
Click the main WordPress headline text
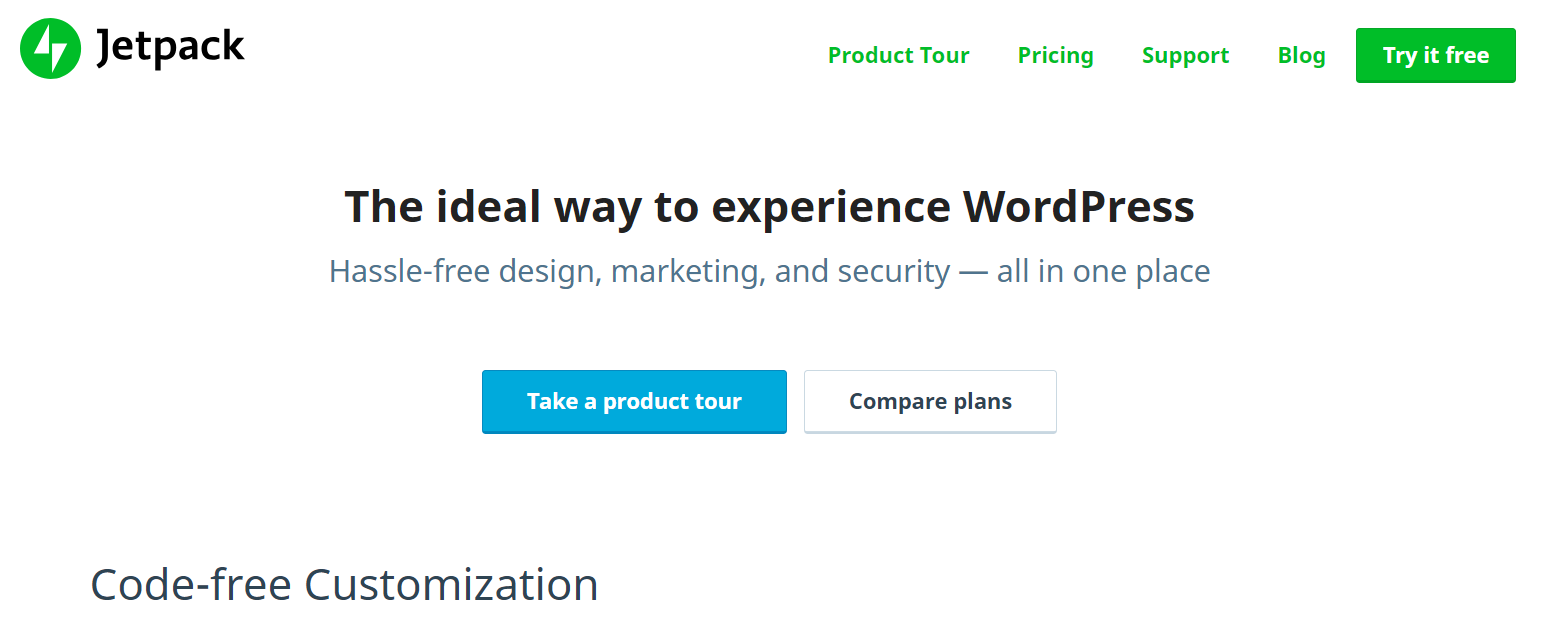(x=769, y=206)
